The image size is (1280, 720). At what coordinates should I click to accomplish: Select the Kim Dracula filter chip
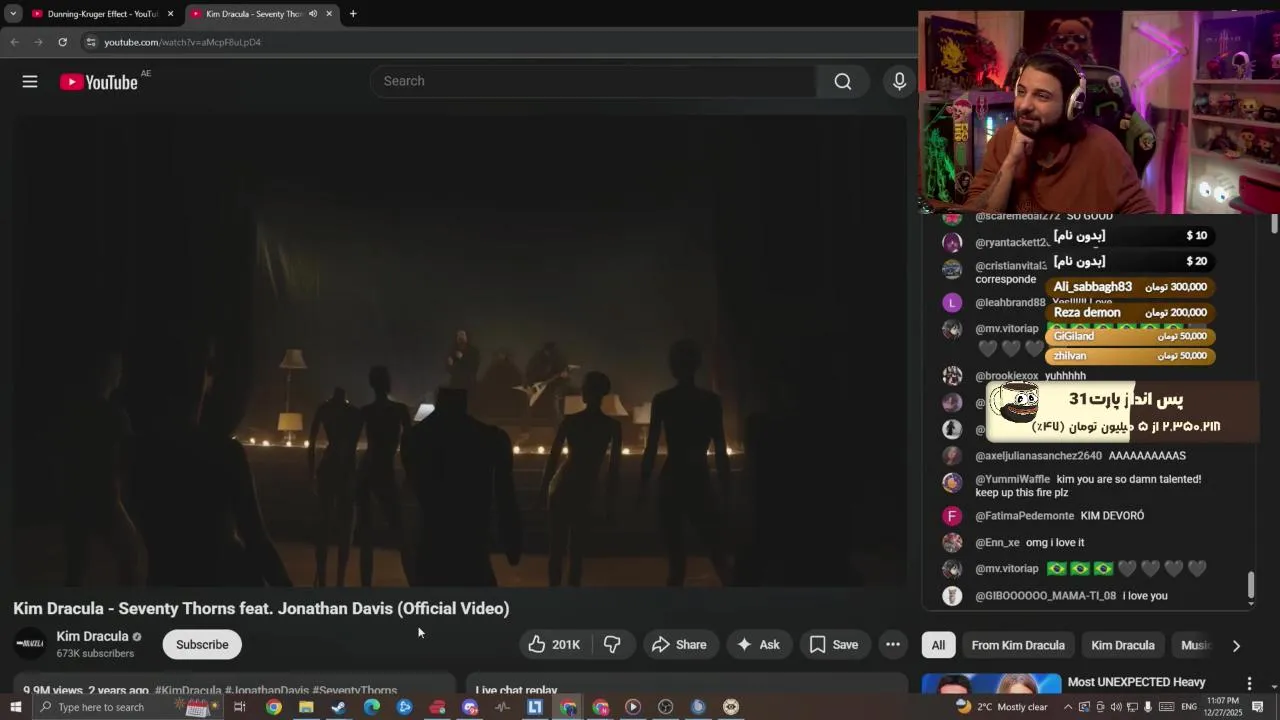[x=1123, y=645]
